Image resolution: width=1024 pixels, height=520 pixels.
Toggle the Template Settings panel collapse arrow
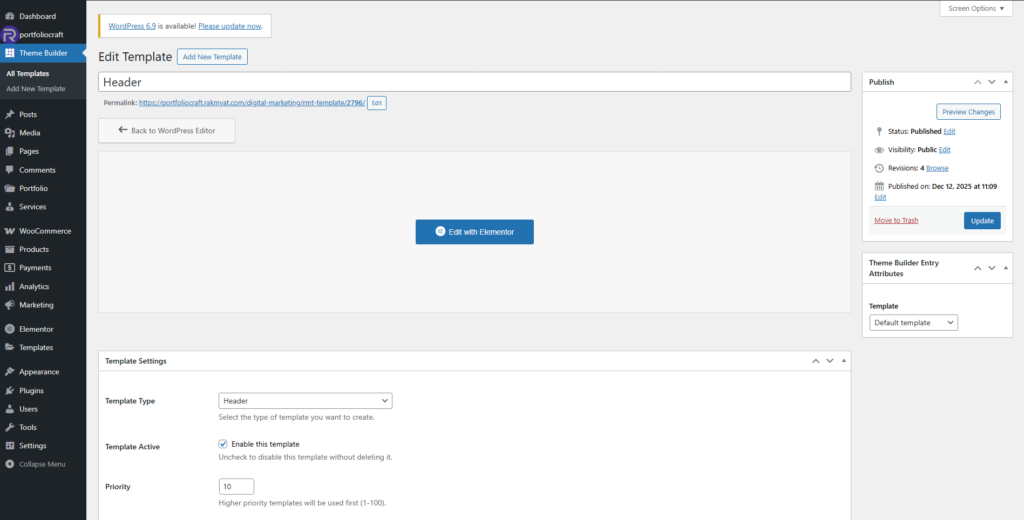coord(843,361)
